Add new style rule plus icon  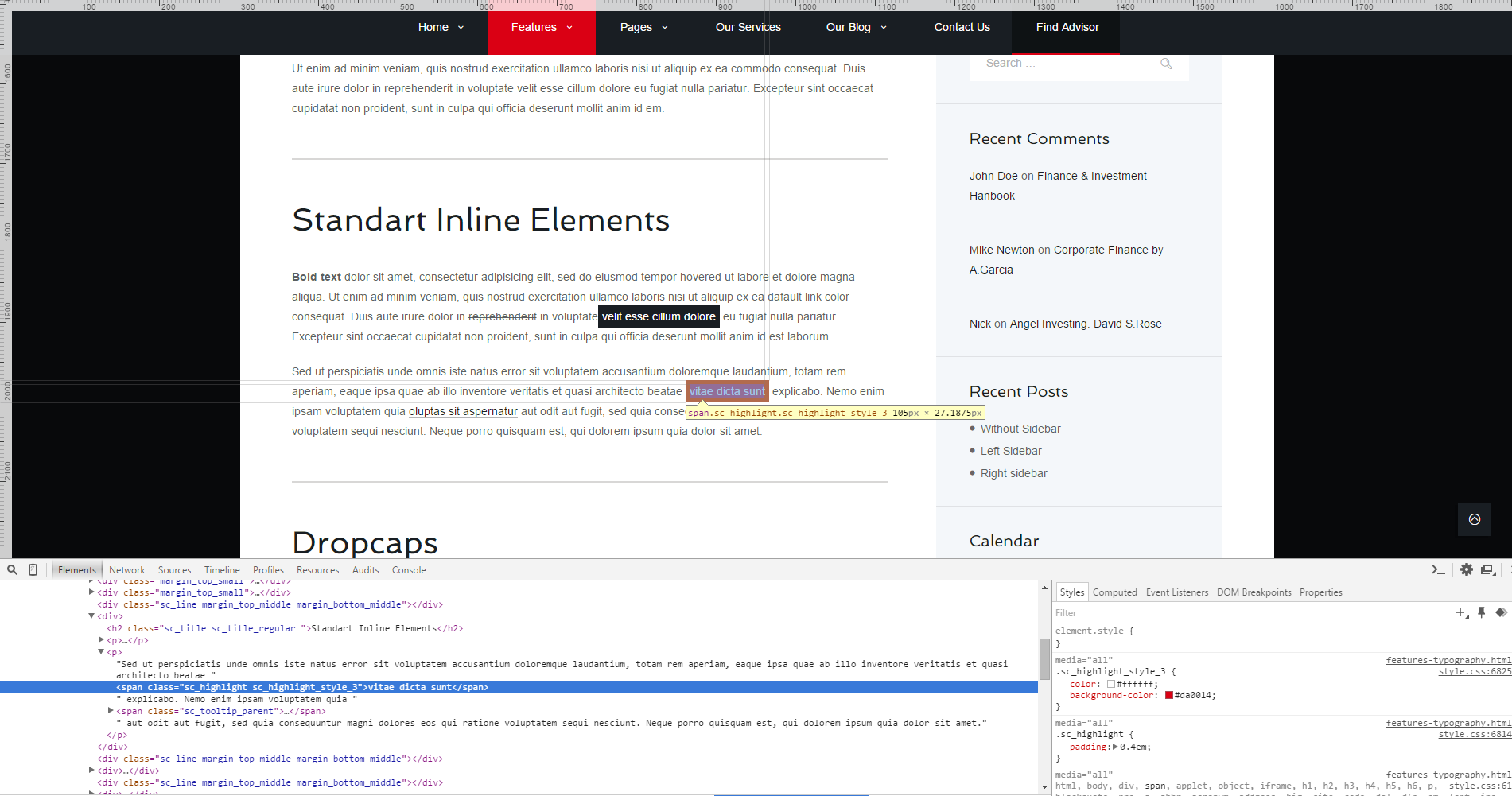point(1461,612)
